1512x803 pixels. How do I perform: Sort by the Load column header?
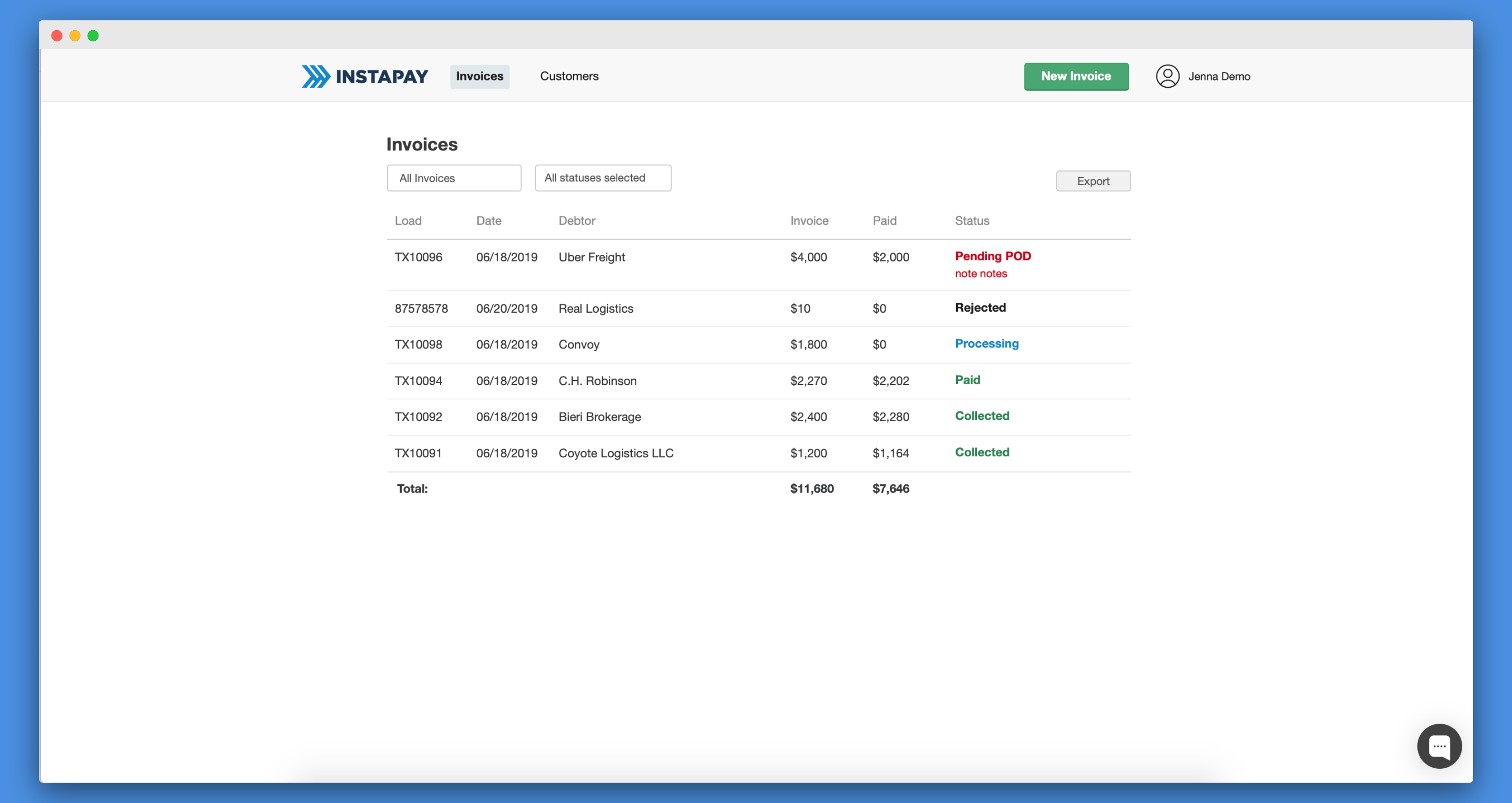click(408, 221)
